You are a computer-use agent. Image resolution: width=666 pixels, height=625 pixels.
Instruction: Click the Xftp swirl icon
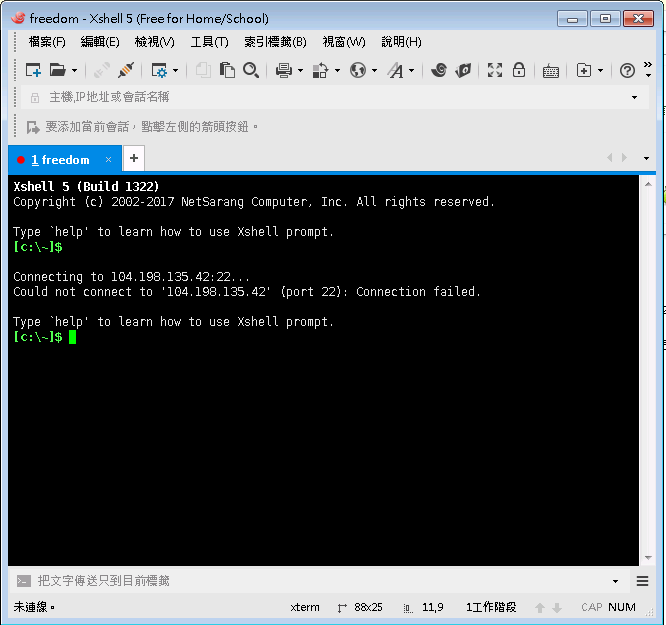[x=463, y=70]
